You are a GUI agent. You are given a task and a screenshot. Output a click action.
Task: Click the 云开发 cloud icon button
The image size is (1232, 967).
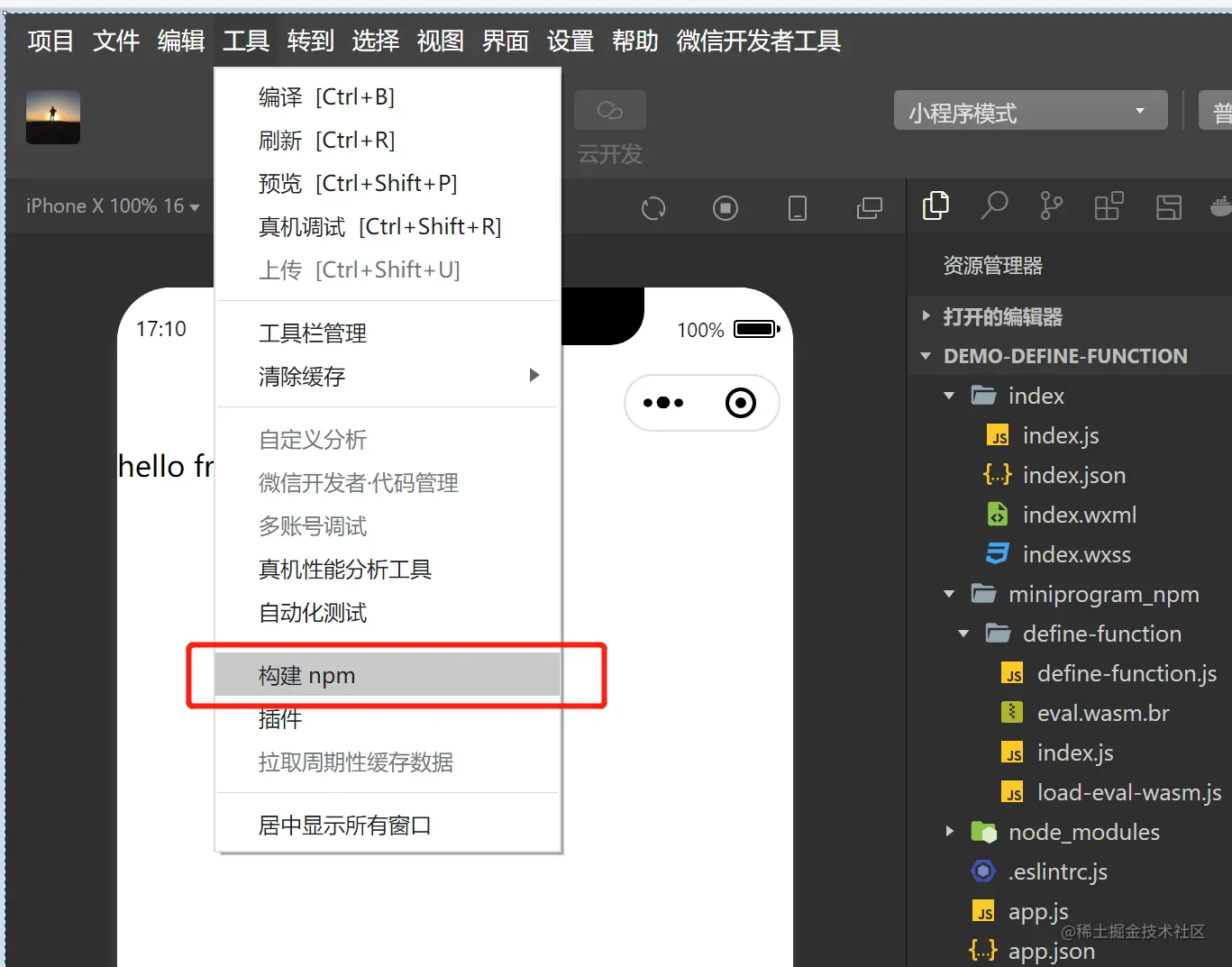(x=610, y=111)
